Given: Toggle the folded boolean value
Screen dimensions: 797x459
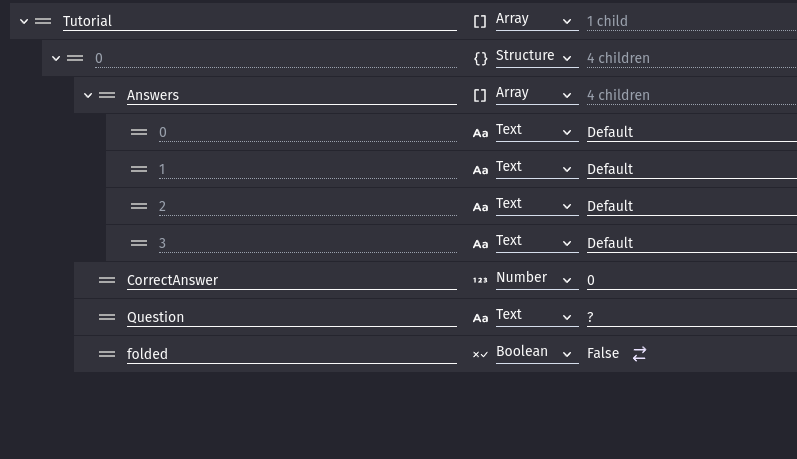Looking at the screenshot, I should [639, 354].
